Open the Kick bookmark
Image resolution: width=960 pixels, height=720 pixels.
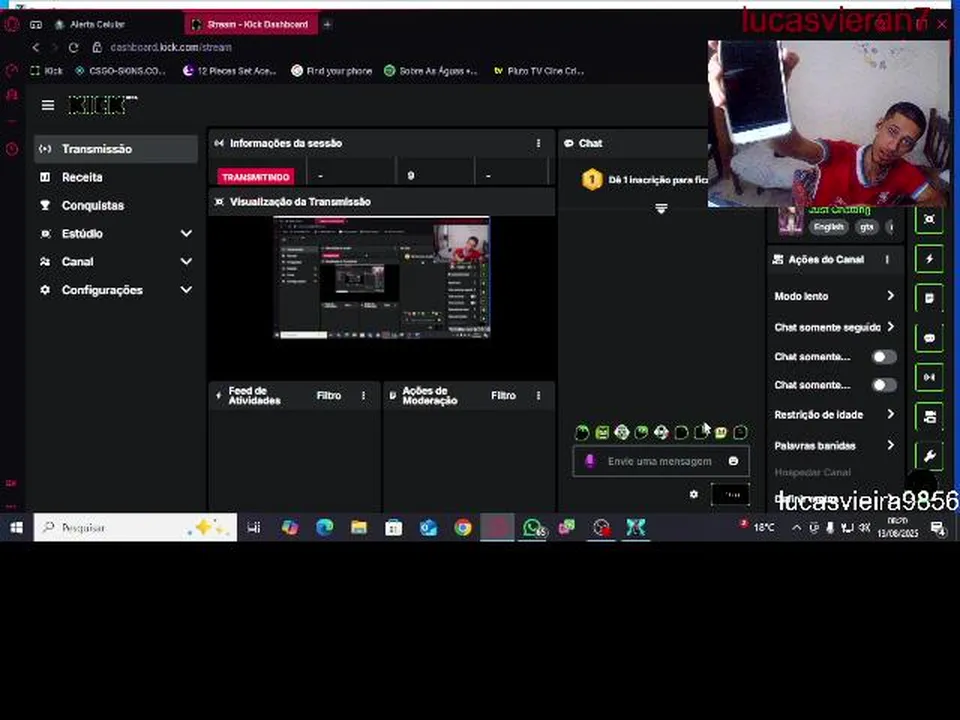point(47,71)
